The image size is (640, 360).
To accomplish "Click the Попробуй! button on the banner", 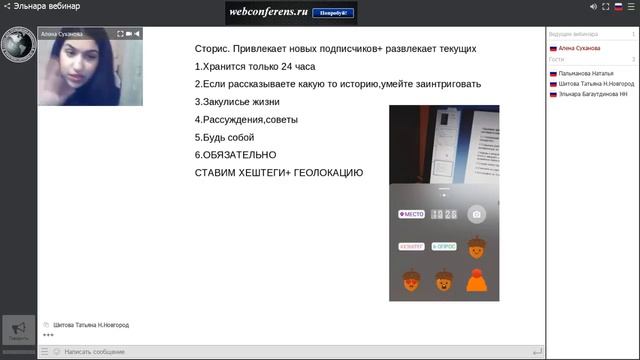I will [x=333, y=13].
